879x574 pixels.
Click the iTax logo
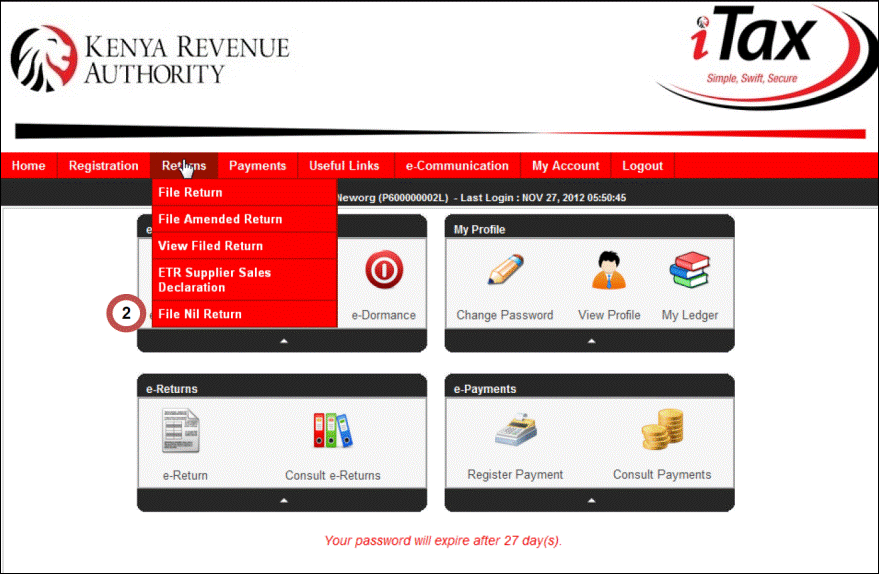click(x=764, y=56)
